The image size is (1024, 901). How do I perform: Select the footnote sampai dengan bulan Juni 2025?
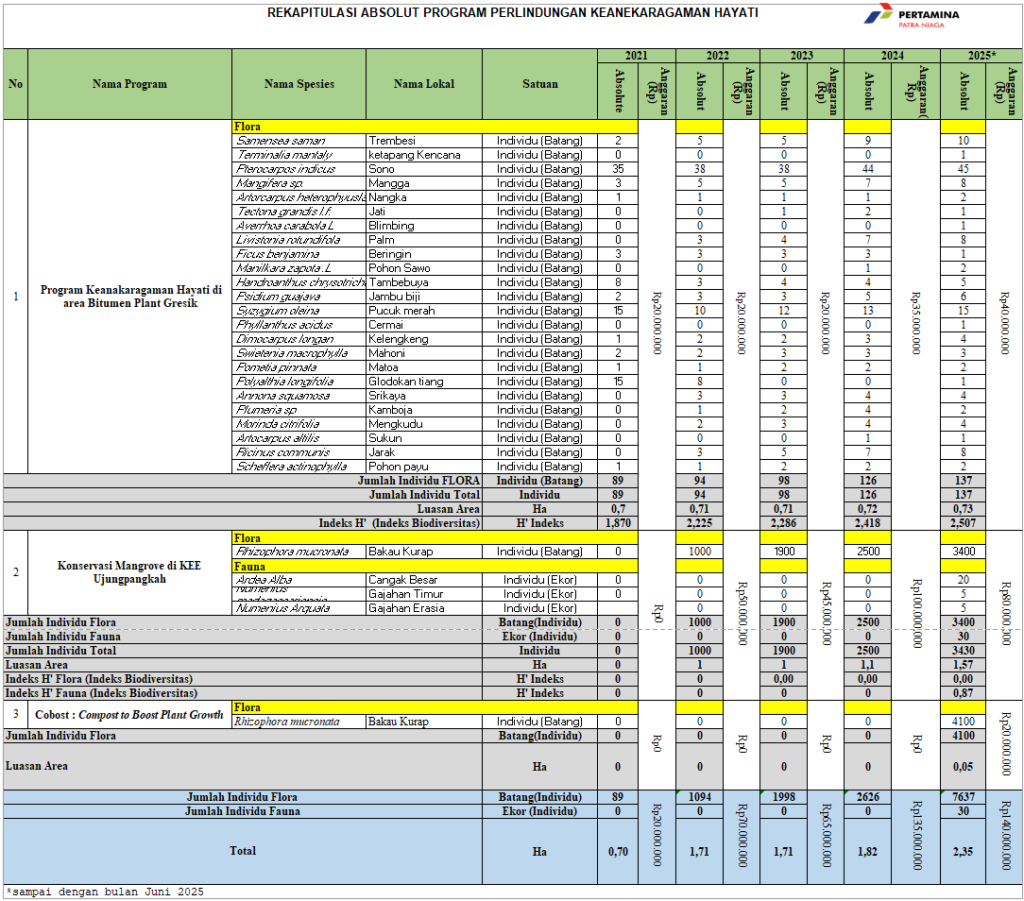105,891
